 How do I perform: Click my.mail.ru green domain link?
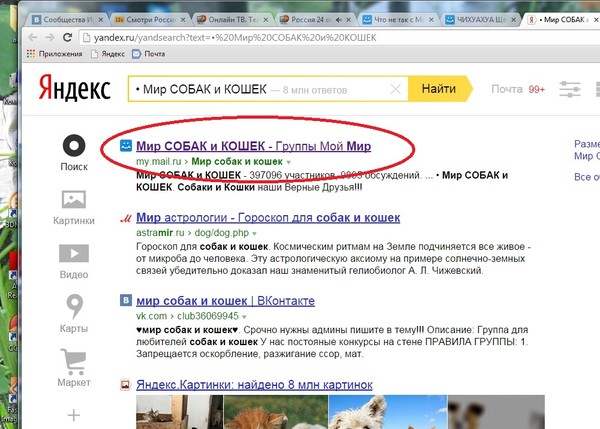[158, 161]
